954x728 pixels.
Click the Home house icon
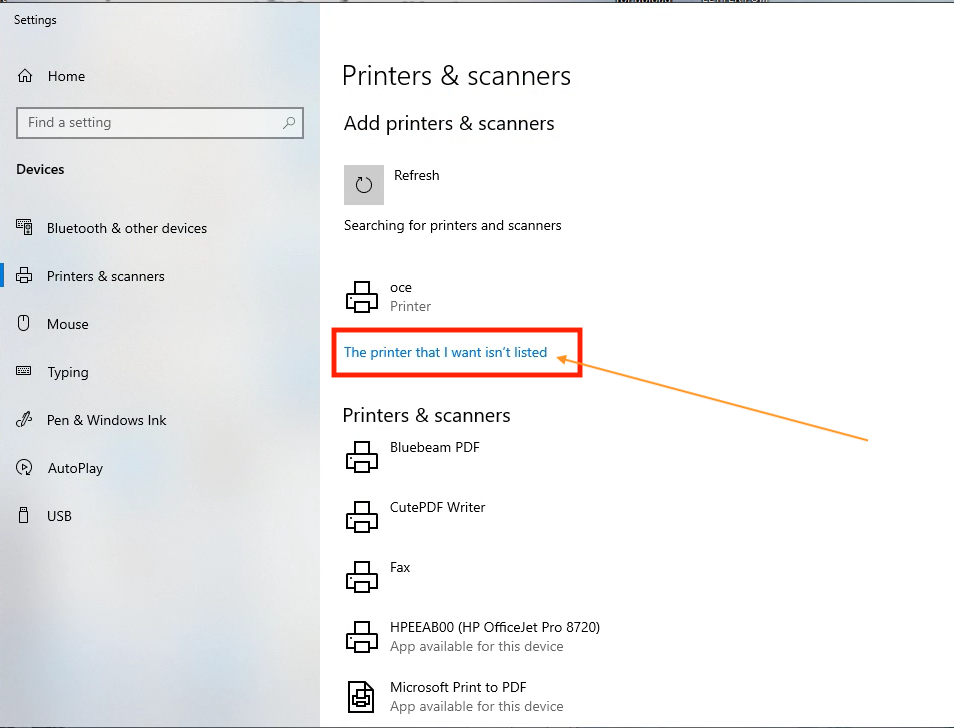tap(25, 76)
